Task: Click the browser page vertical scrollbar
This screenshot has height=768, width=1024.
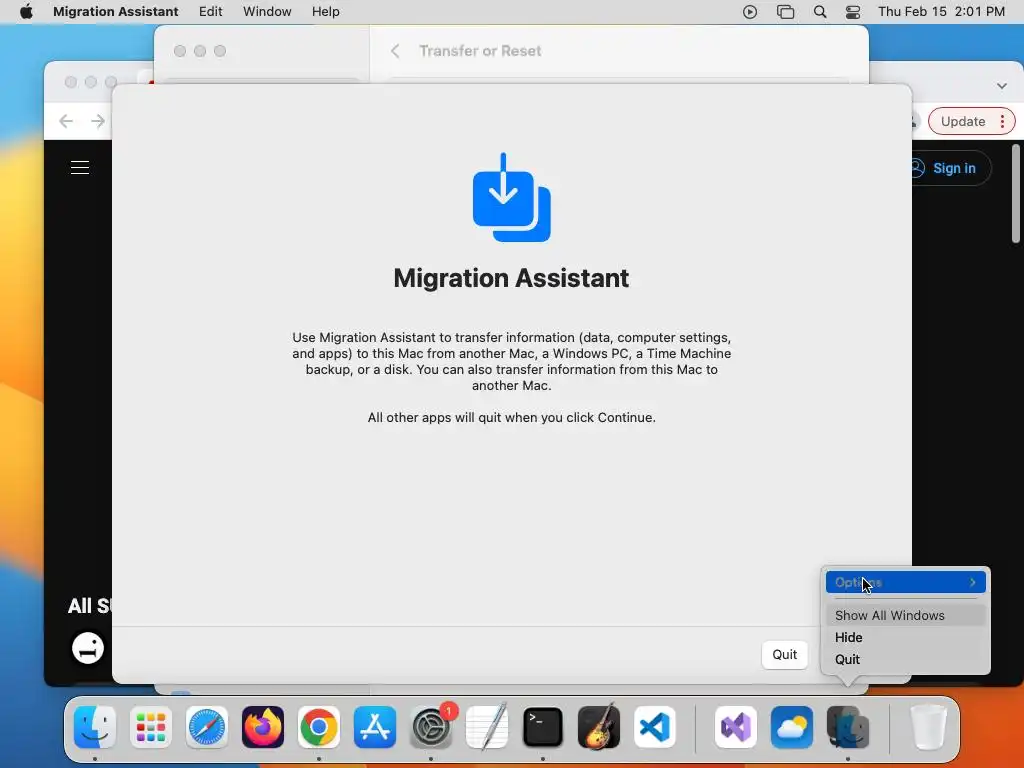Action: coord(1016,194)
